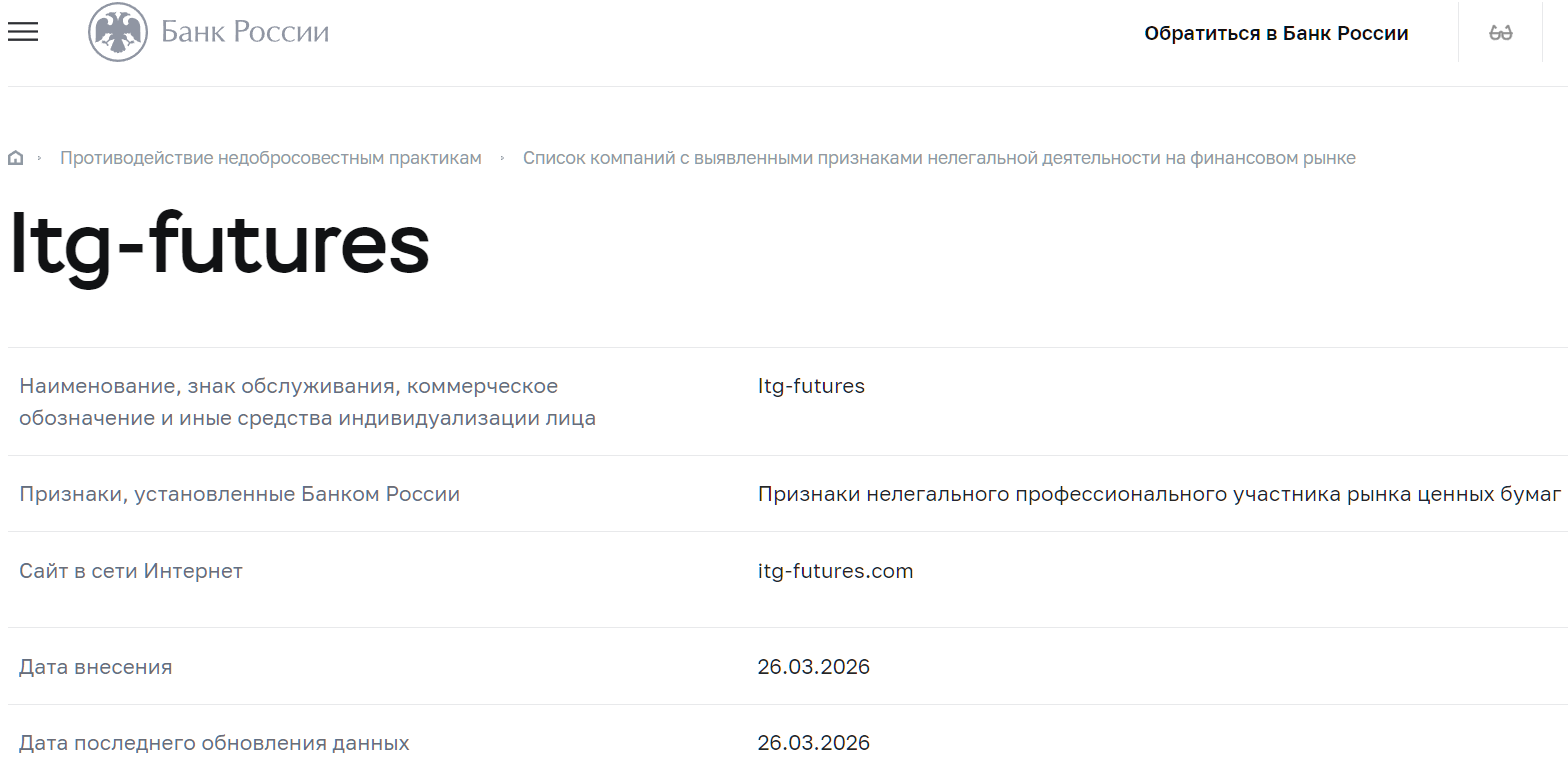Open Обратиться в Банк России link
The width and height of the screenshot is (1568, 780).
click(1276, 33)
